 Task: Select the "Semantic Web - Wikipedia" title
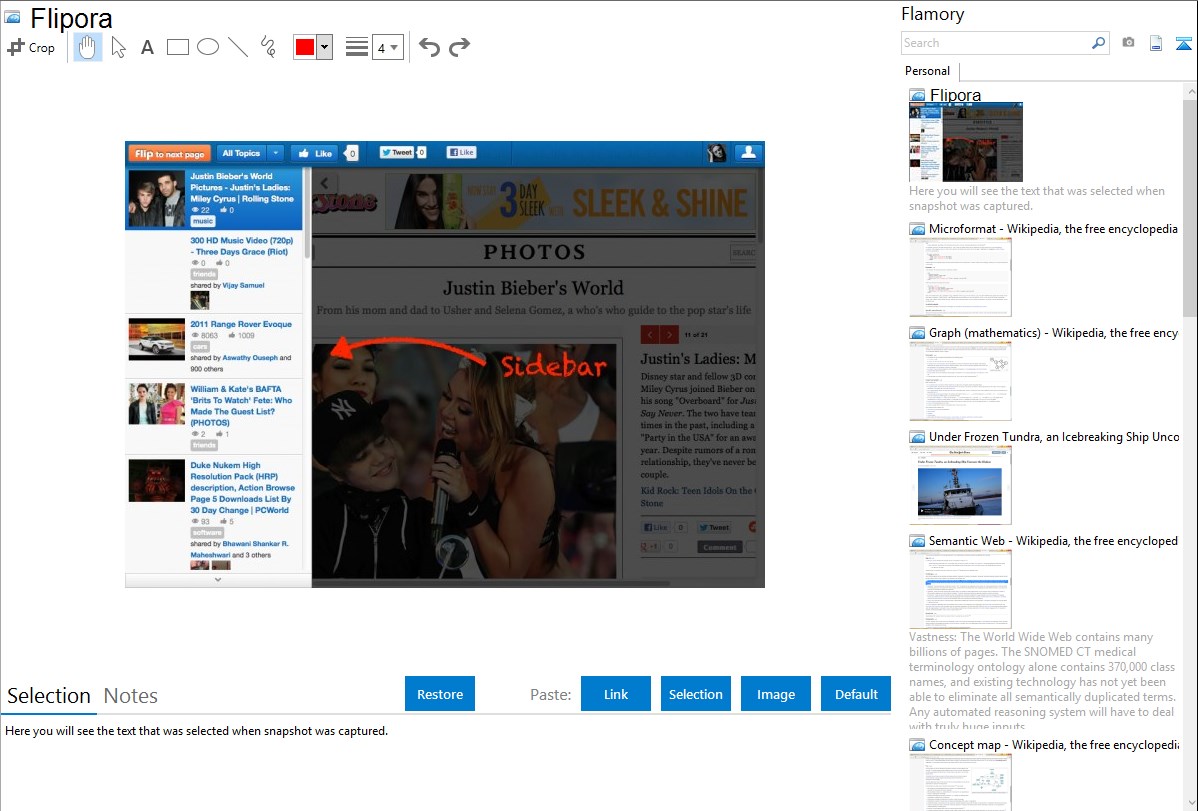tap(1053, 541)
